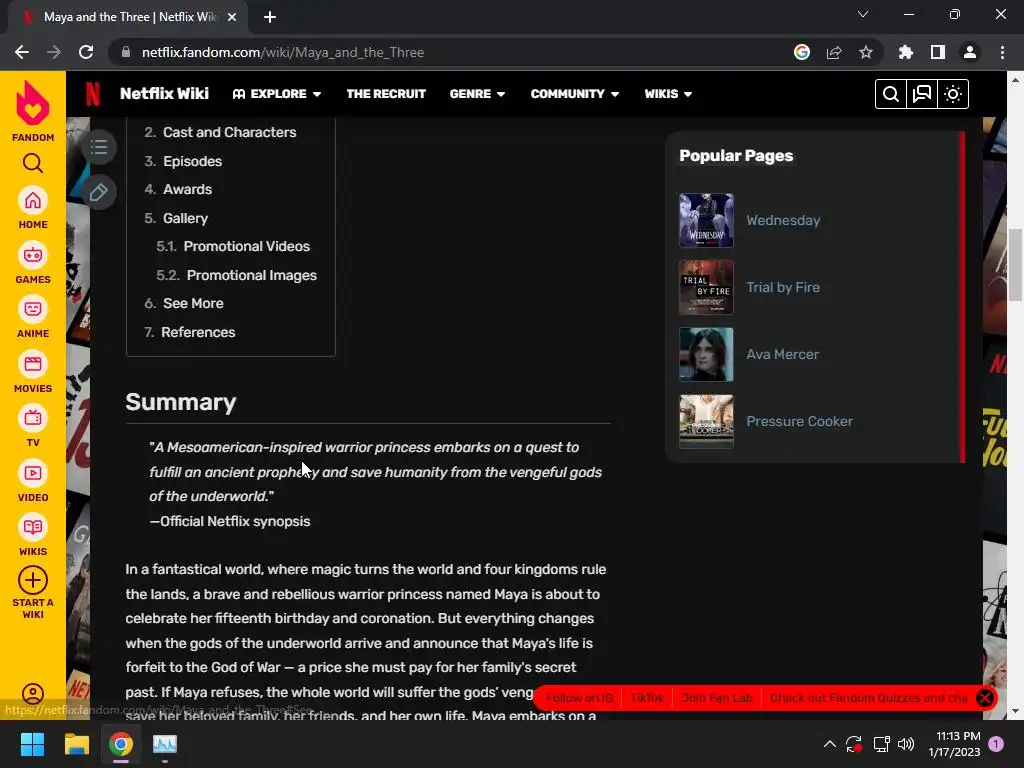The image size is (1024, 768).
Task: Click Join Fan Lab banner link
Action: [x=716, y=698]
